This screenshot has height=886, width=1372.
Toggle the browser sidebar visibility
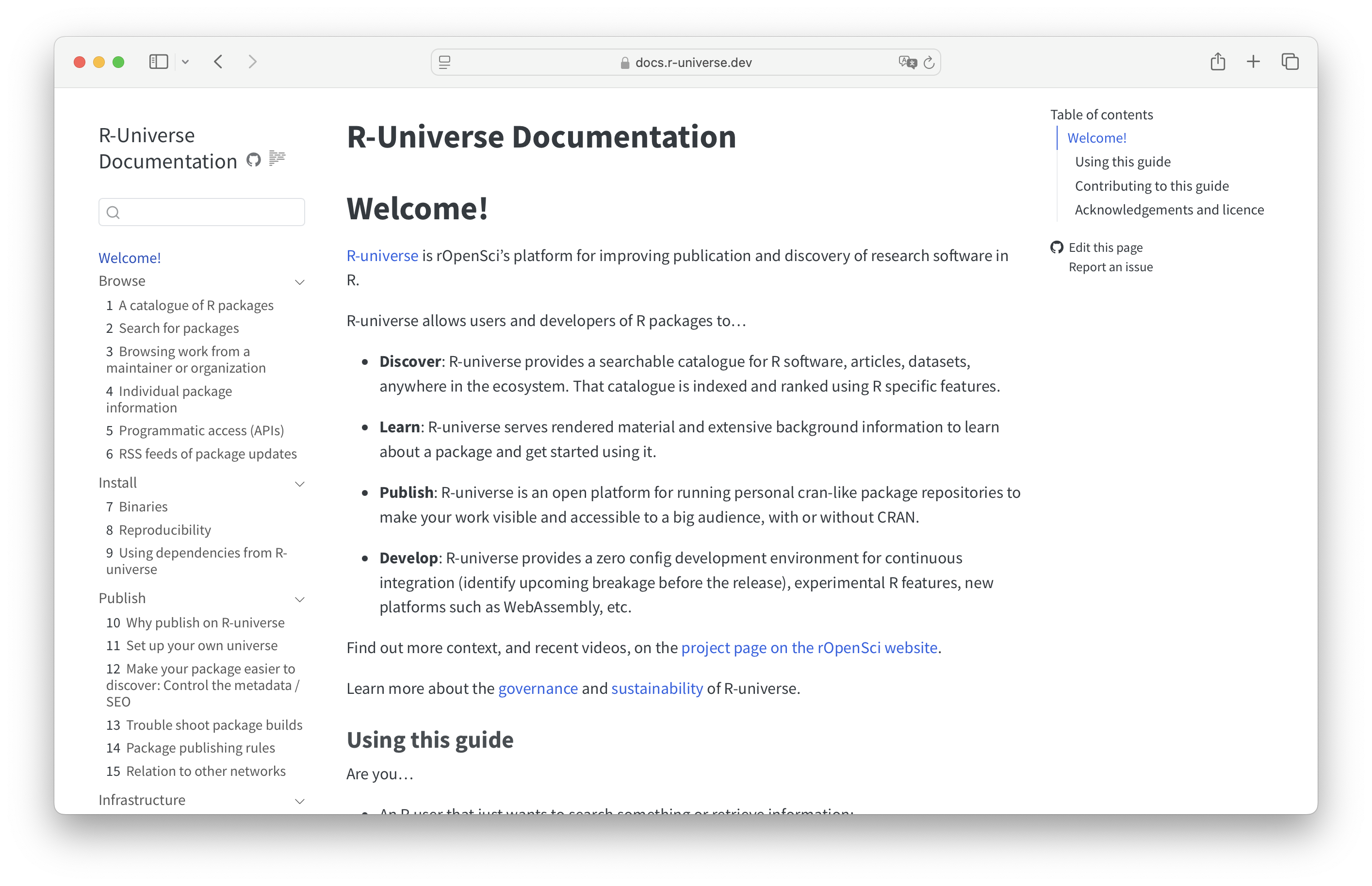click(158, 62)
